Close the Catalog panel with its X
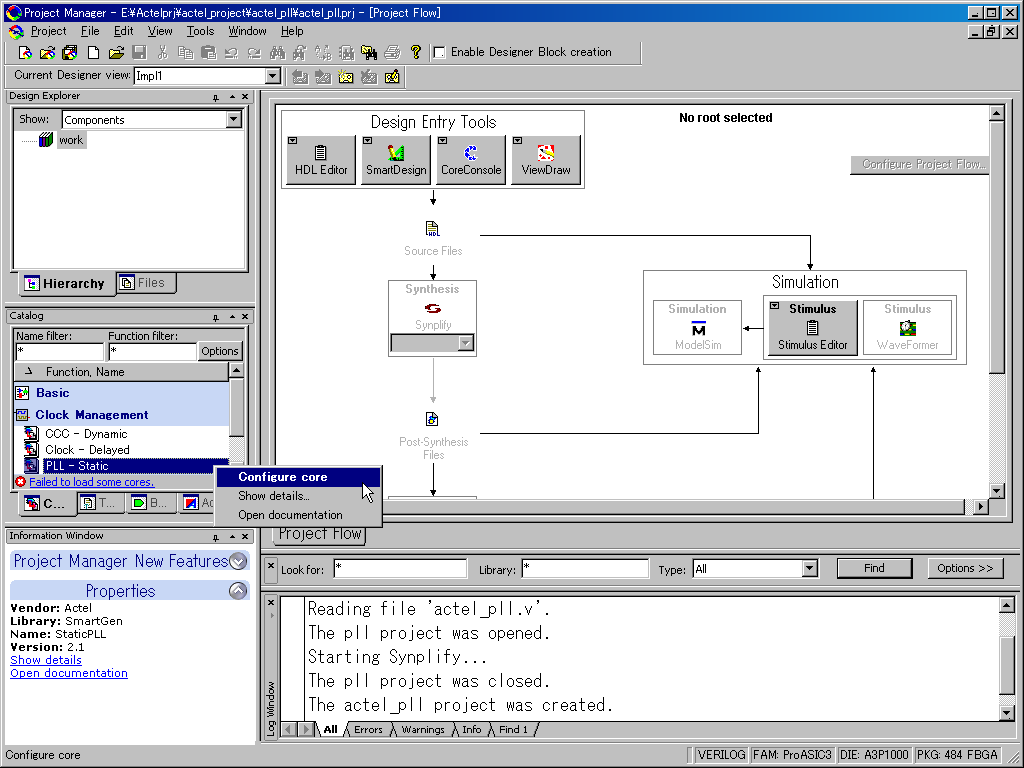This screenshot has height=768, width=1024. [x=245, y=317]
